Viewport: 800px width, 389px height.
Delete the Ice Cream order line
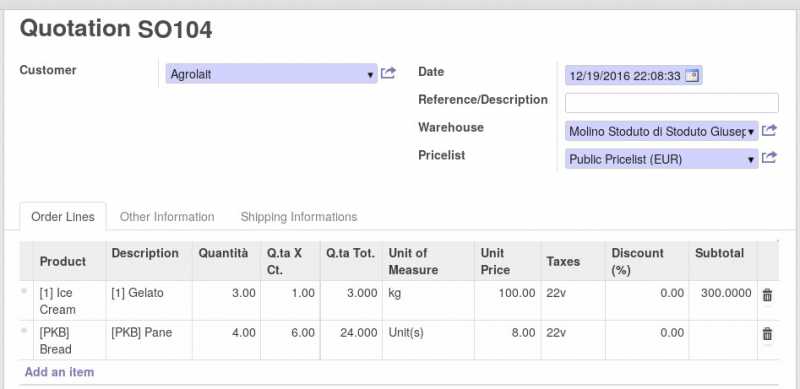[767, 295]
